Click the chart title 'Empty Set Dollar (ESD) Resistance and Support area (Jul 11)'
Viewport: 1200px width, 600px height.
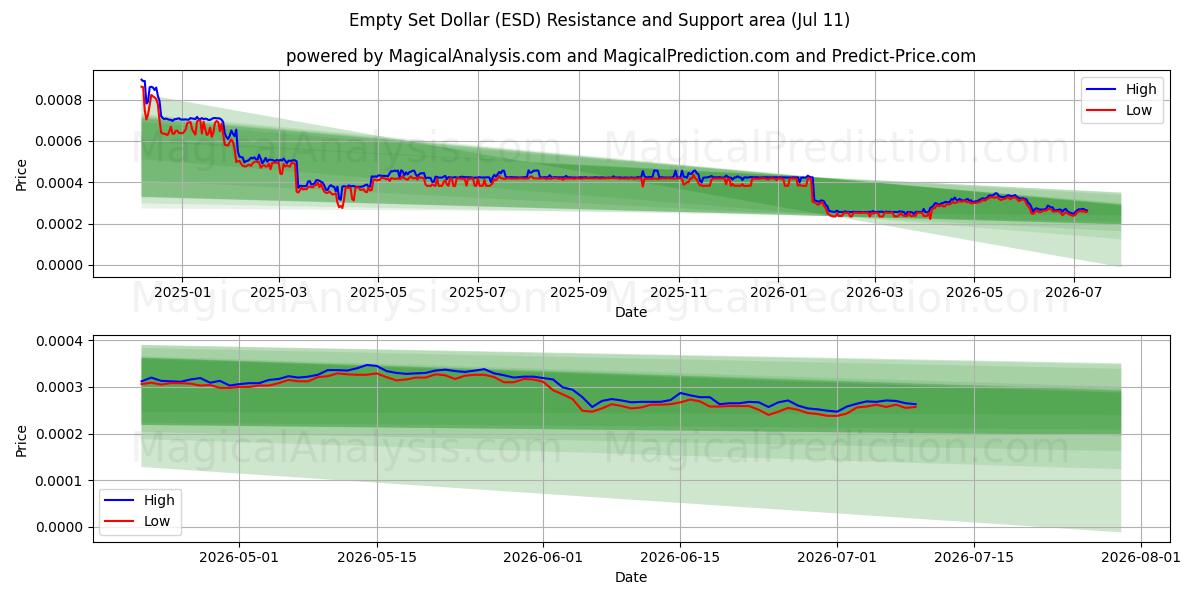click(600, 20)
